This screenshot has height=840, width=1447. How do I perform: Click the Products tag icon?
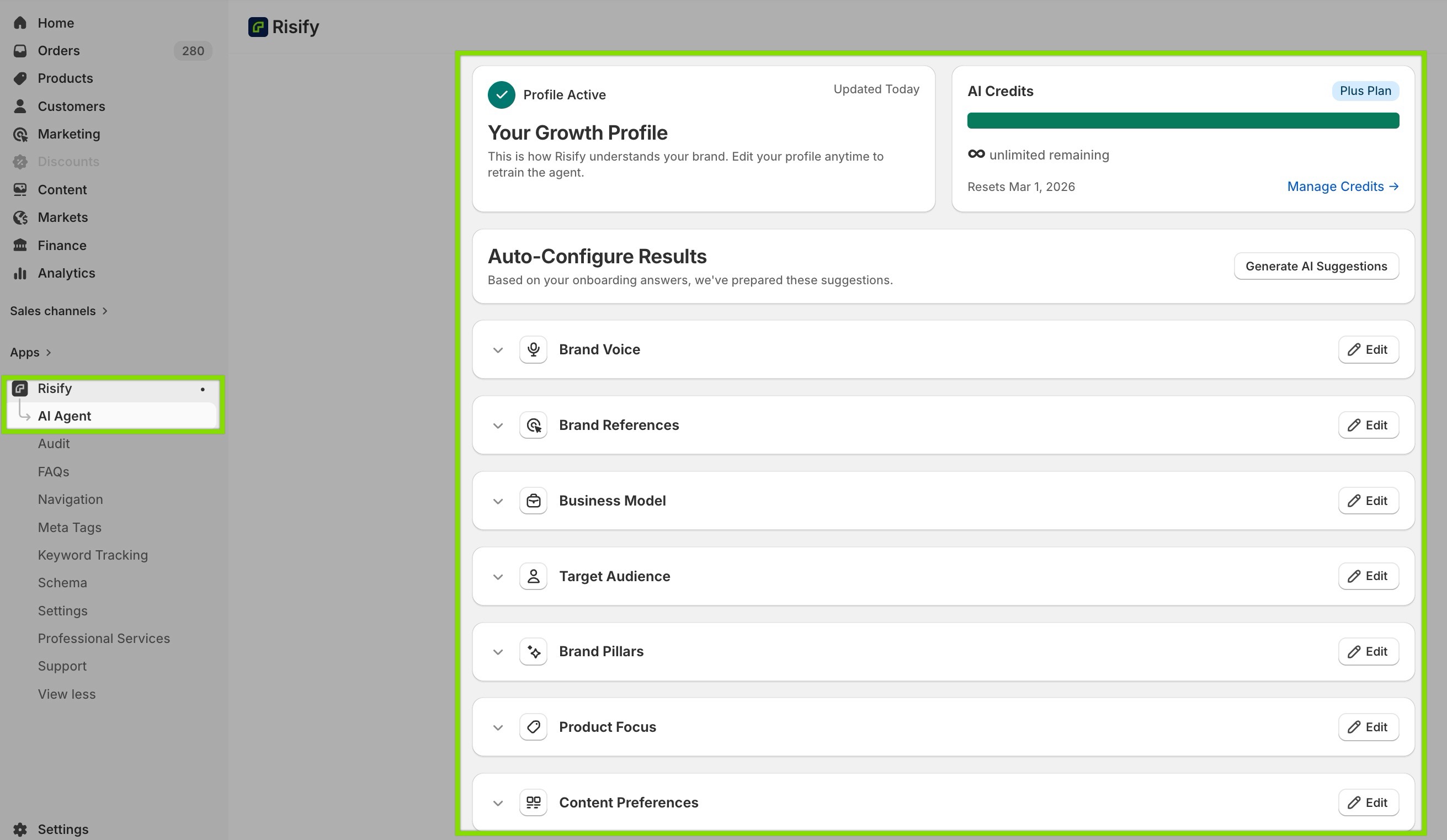[x=20, y=78]
